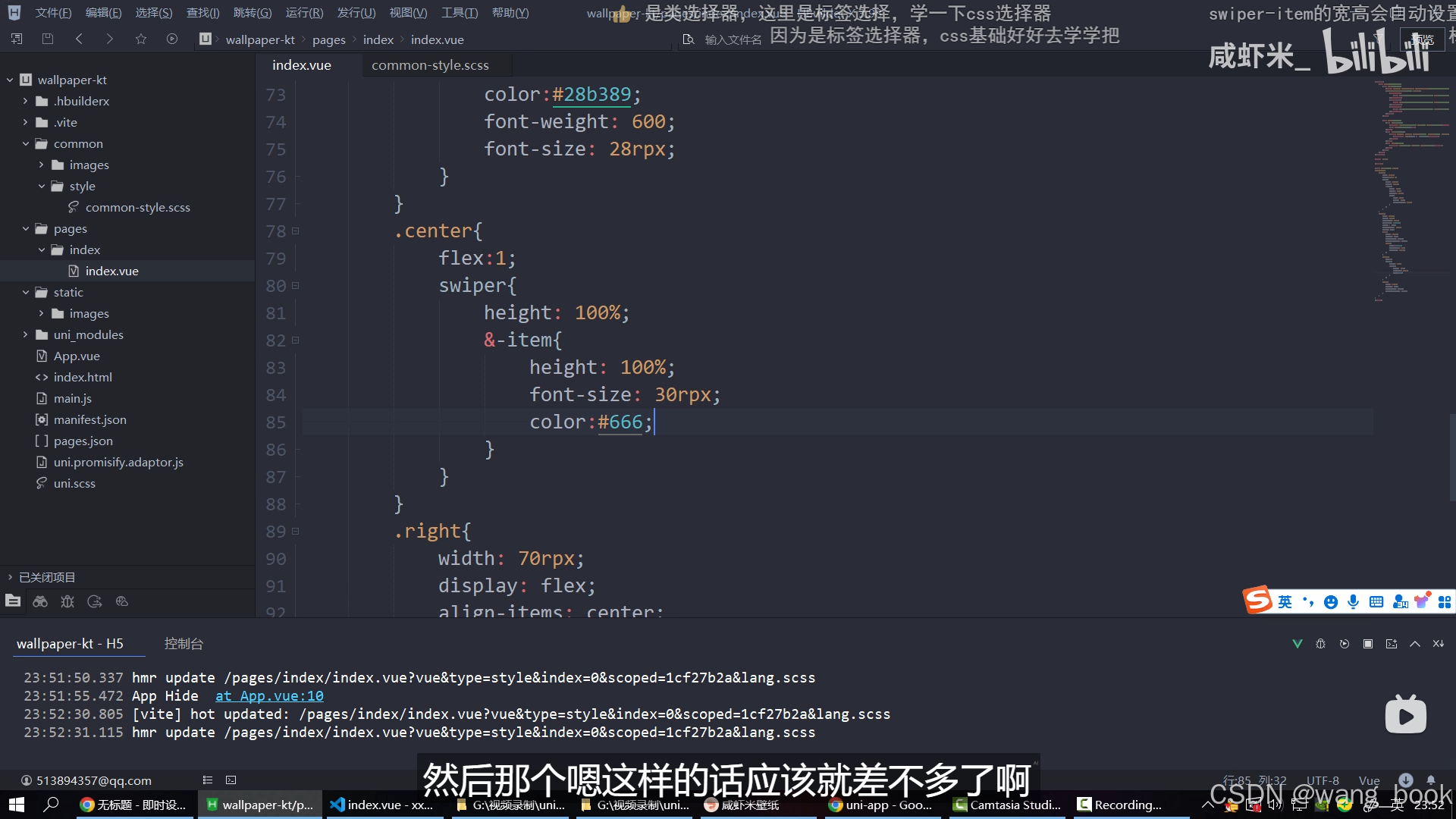The width and height of the screenshot is (1456, 819).
Task: Open the 工具(T) menu
Action: point(460,13)
